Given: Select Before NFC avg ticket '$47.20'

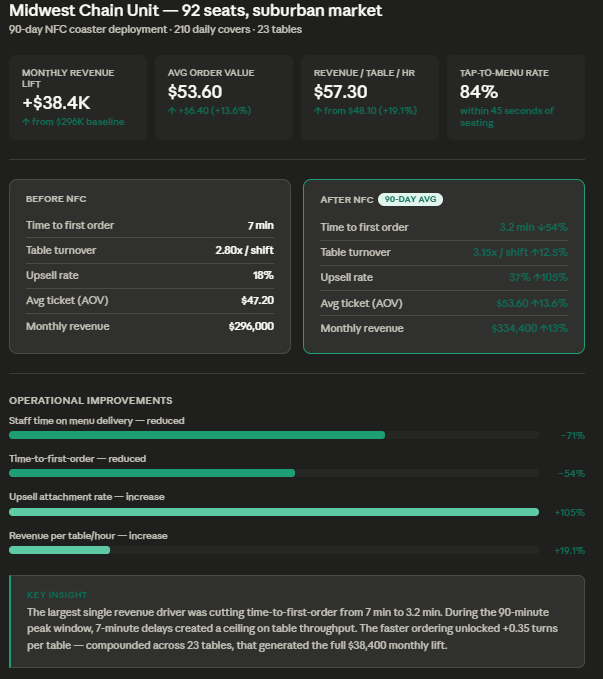Looking at the screenshot, I should point(257,301).
